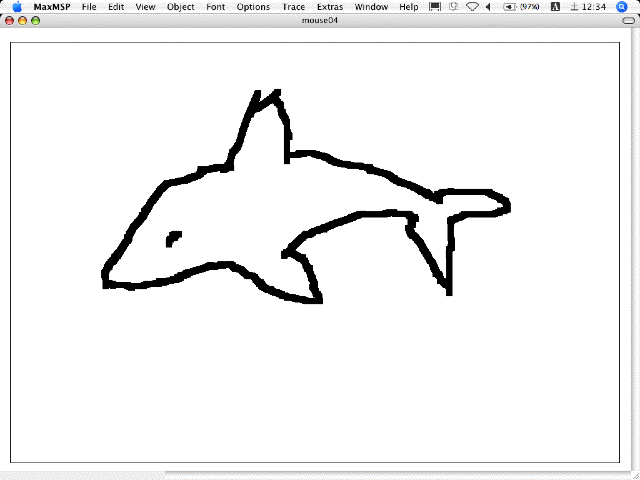
Task: Expand the Options menu
Action: [x=253, y=7]
